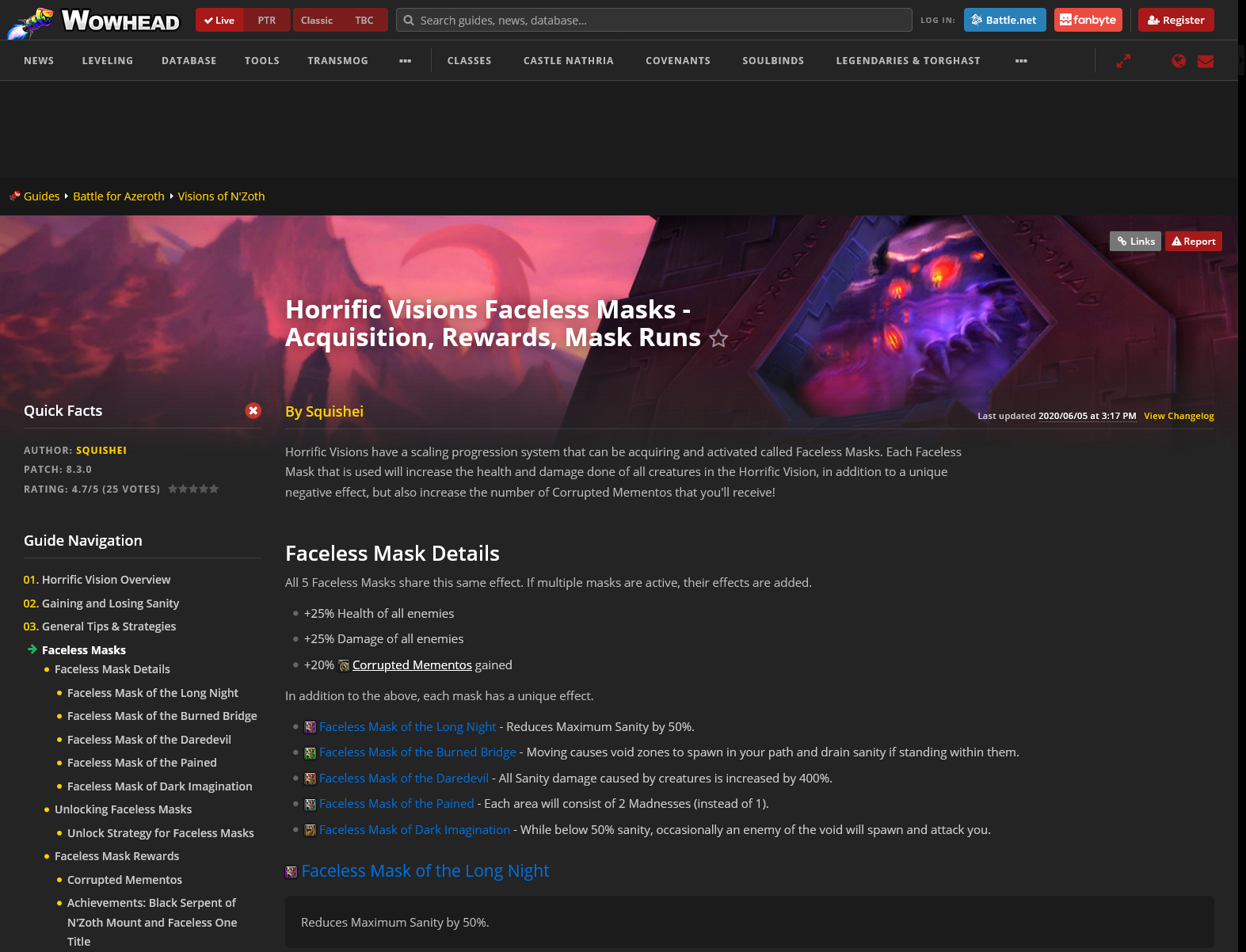Viewport: 1246px width, 952px height.
Task: Open the Classes menu
Action: pos(469,61)
